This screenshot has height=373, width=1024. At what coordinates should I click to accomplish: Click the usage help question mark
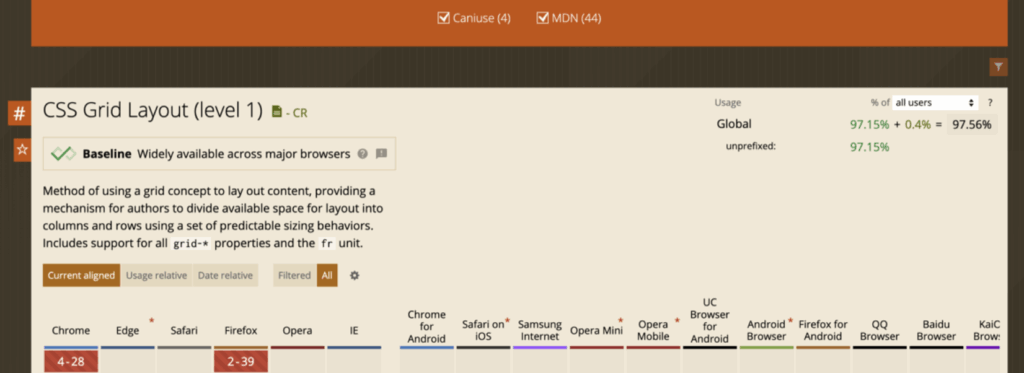990,103
